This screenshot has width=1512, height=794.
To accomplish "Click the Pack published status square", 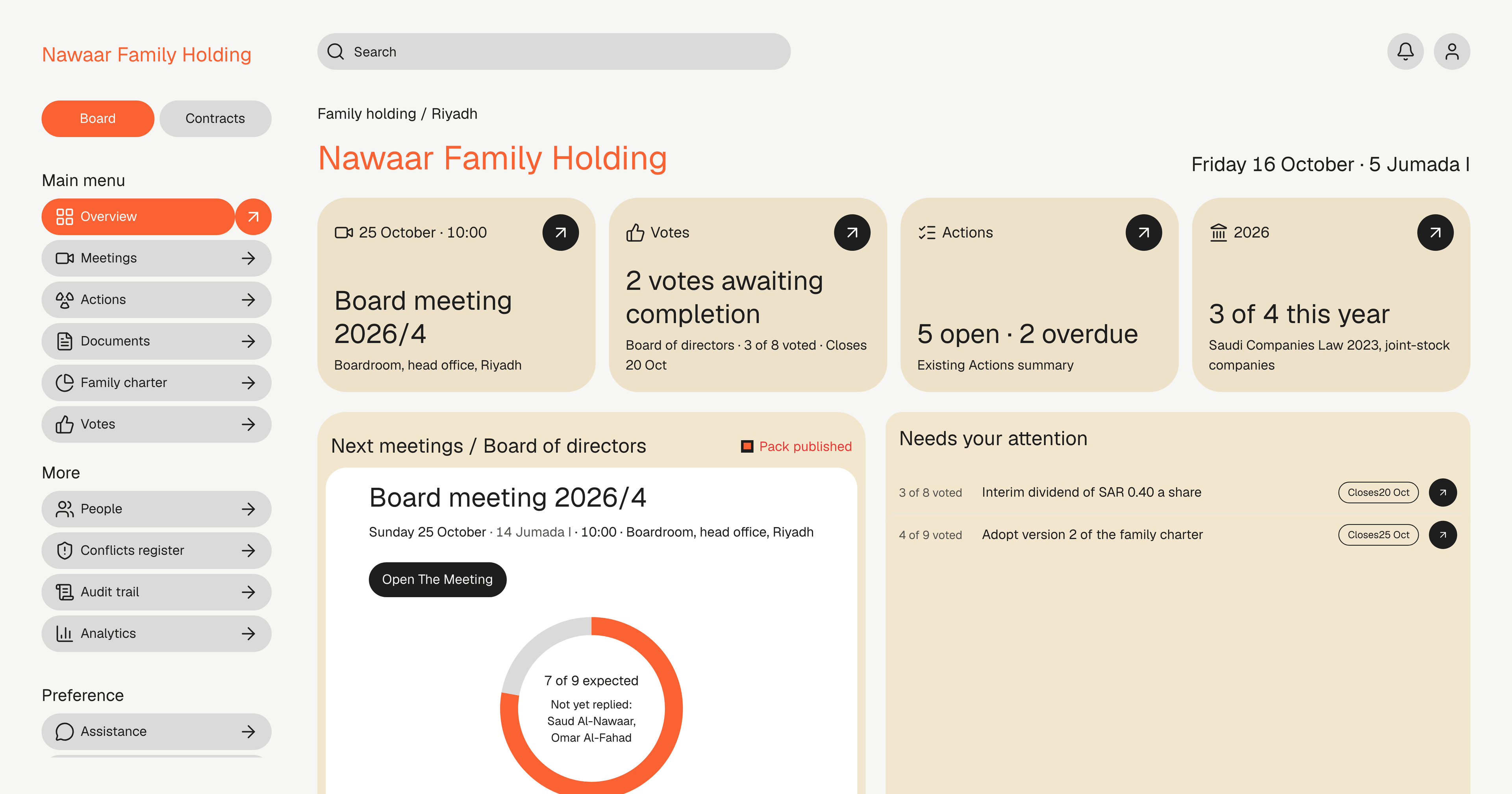I will 747,446.
